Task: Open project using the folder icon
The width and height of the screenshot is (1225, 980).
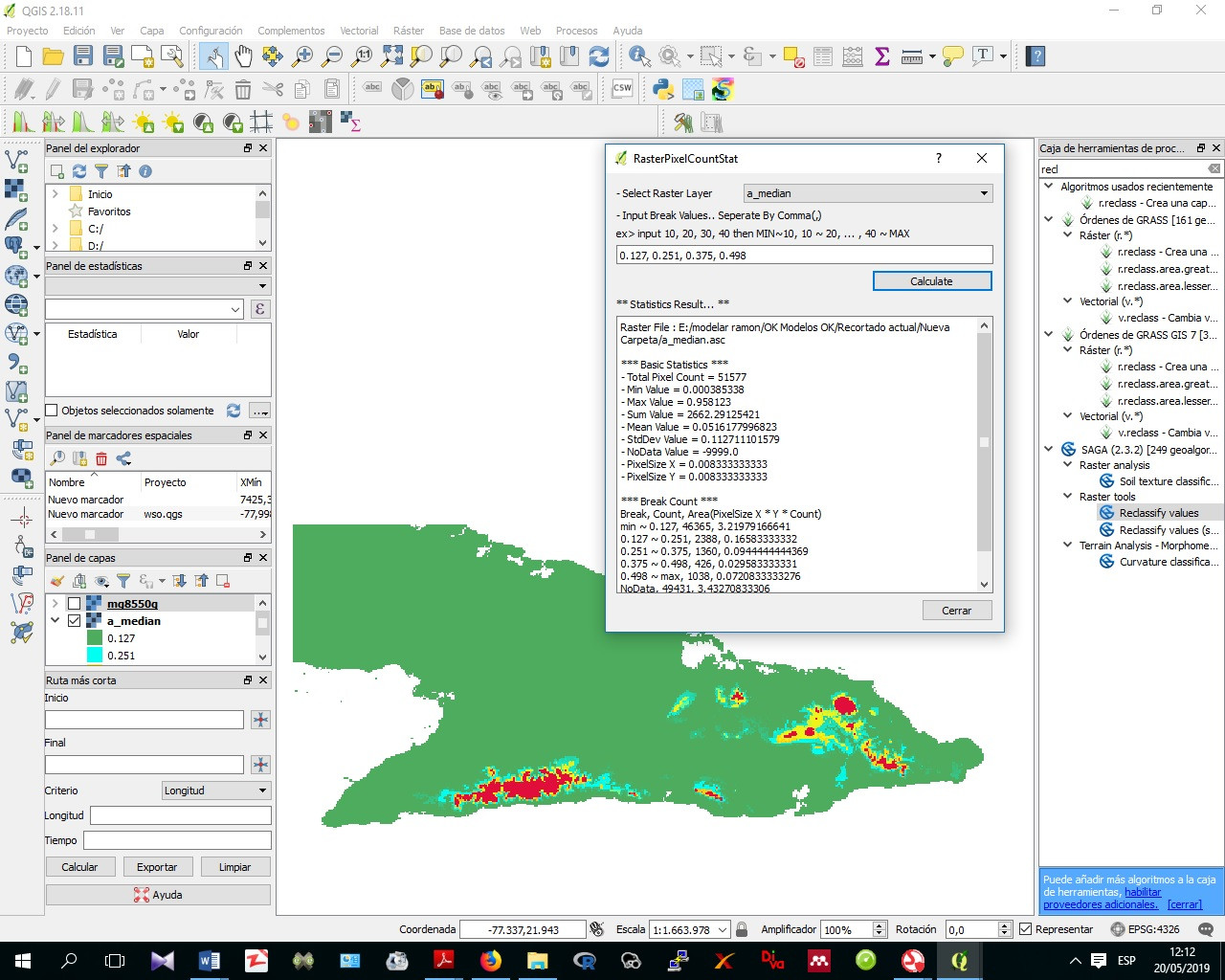Action: pos(54,56)
